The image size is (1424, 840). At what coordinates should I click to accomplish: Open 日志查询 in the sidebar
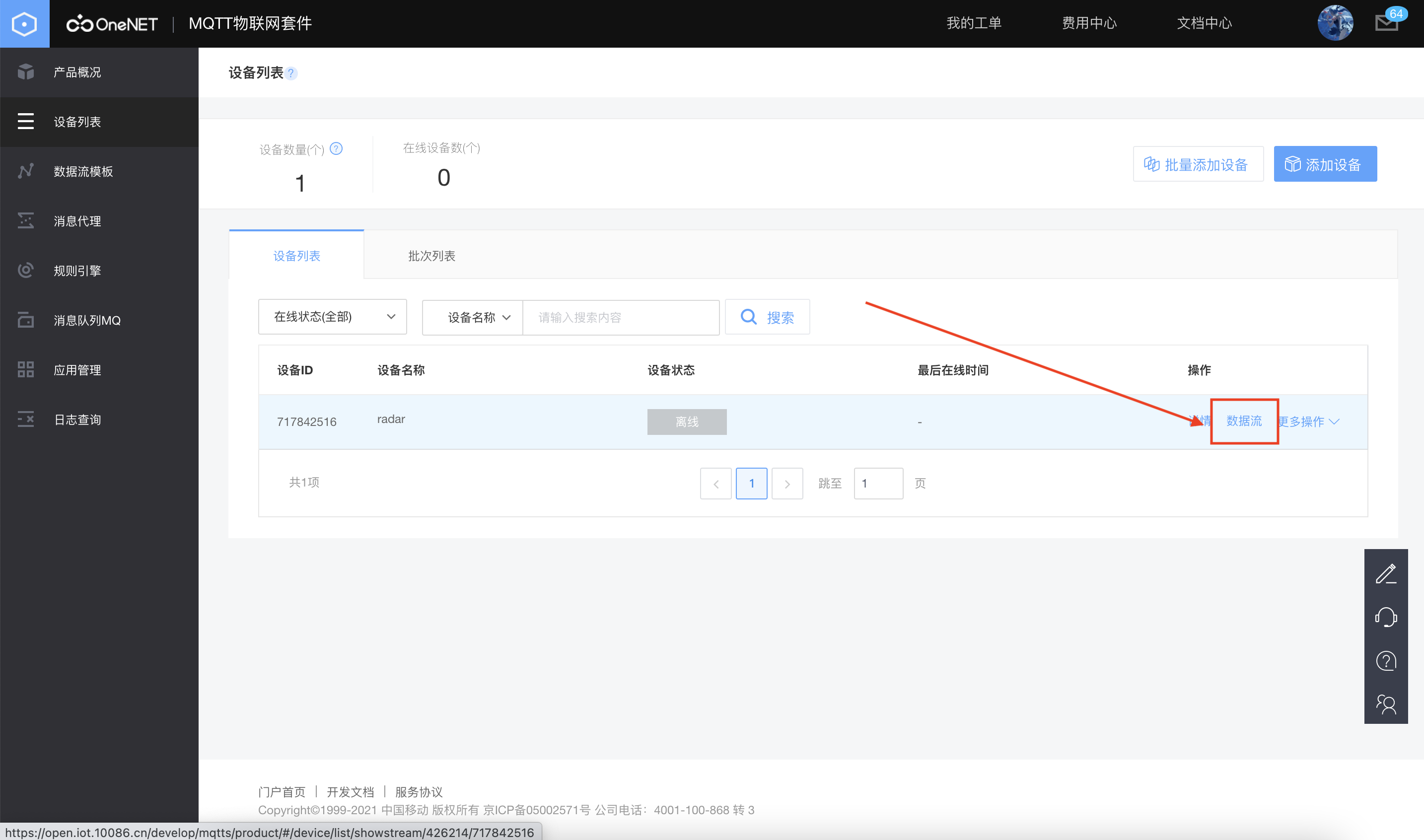pos(77,419)
